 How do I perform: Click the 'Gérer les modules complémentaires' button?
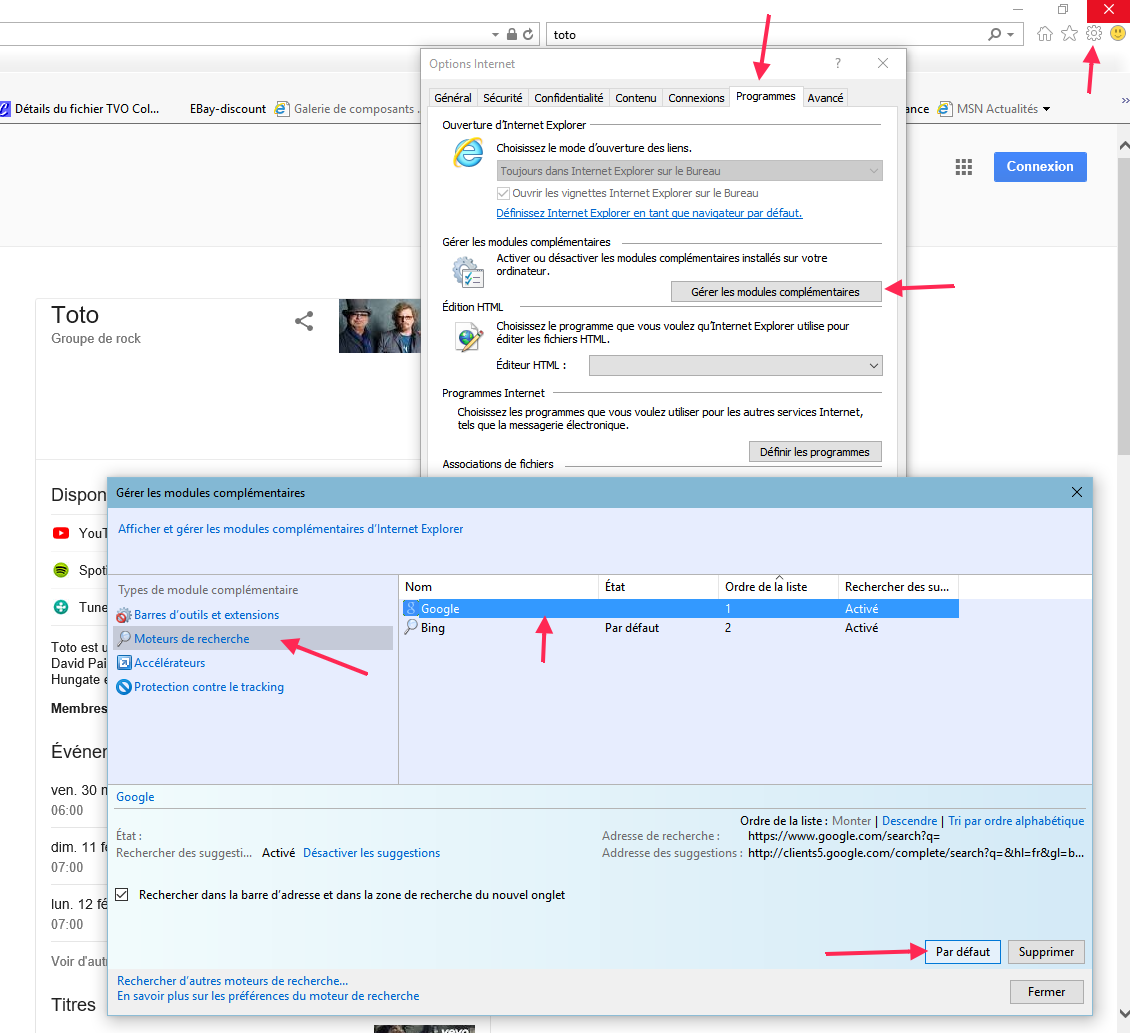pyautogui.click(x=775, y=292)
